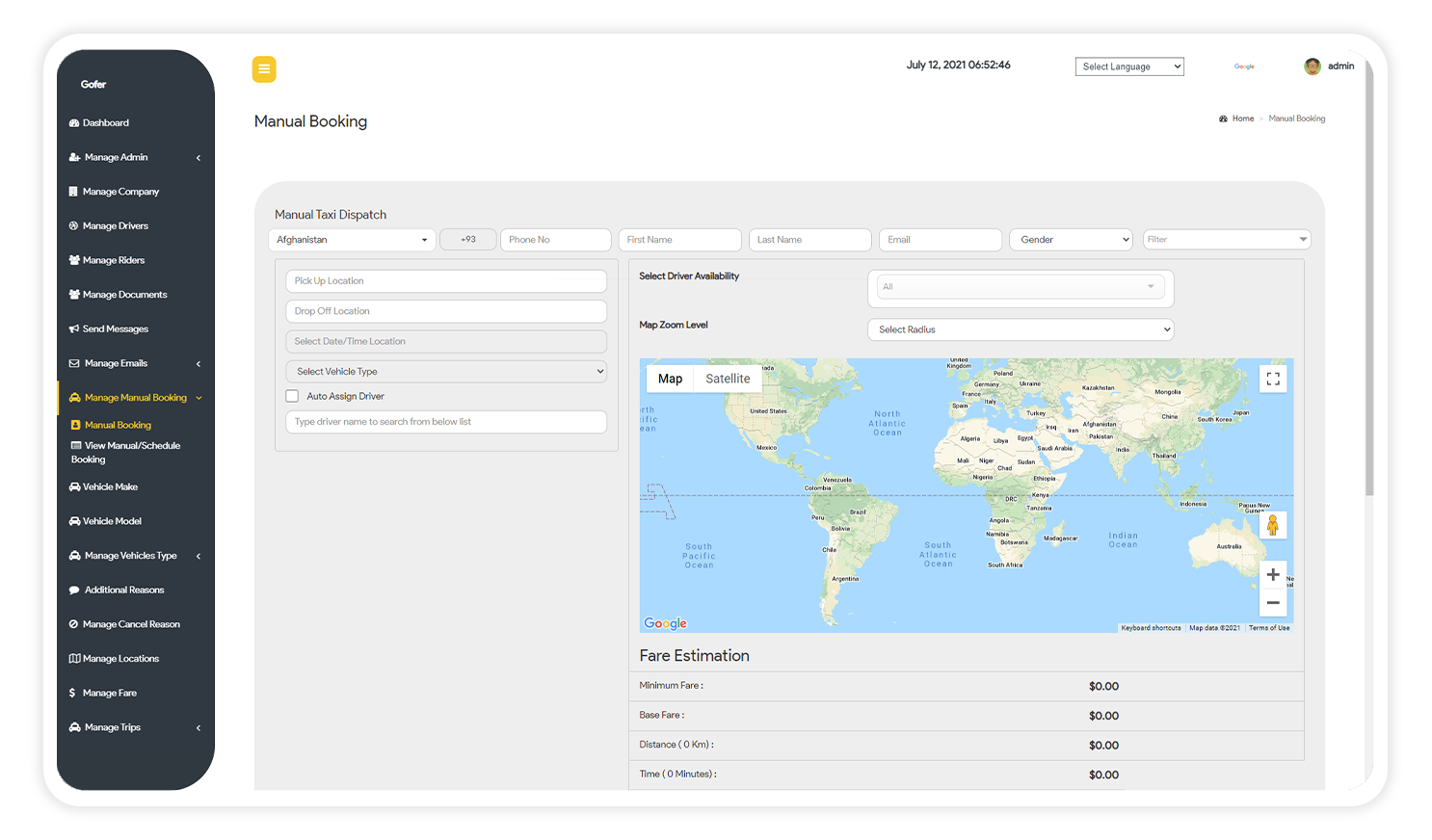1432x840 pixels.
Task: Click the yellow hamburger menu button
Action: coord(264,69)
